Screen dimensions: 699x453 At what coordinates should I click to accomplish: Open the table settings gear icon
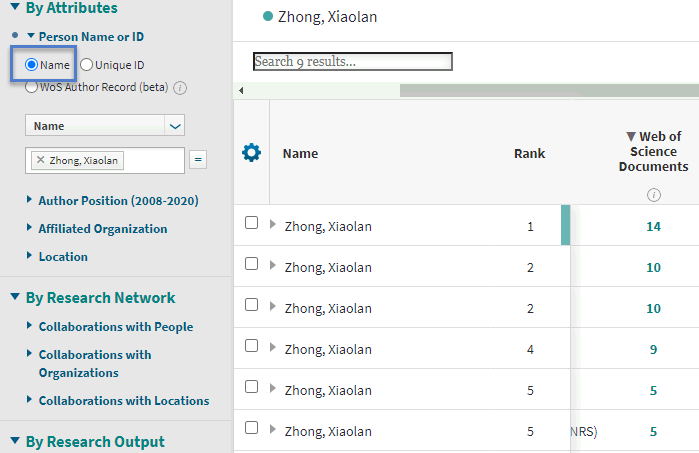[251, 153]
